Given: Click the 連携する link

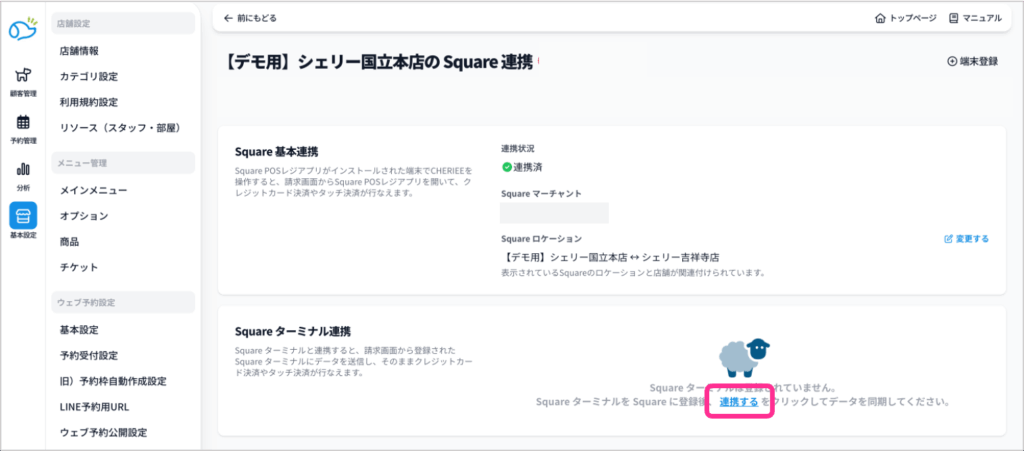Looking at the screenshot, I should point(738,401).
